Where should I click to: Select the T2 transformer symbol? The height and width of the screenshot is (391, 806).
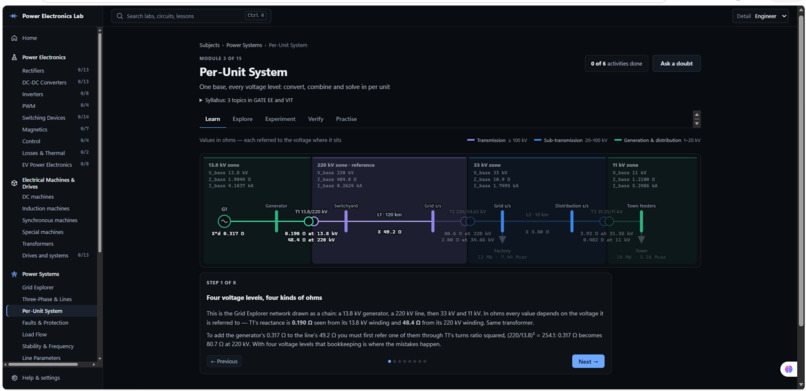tap(467, 221)
